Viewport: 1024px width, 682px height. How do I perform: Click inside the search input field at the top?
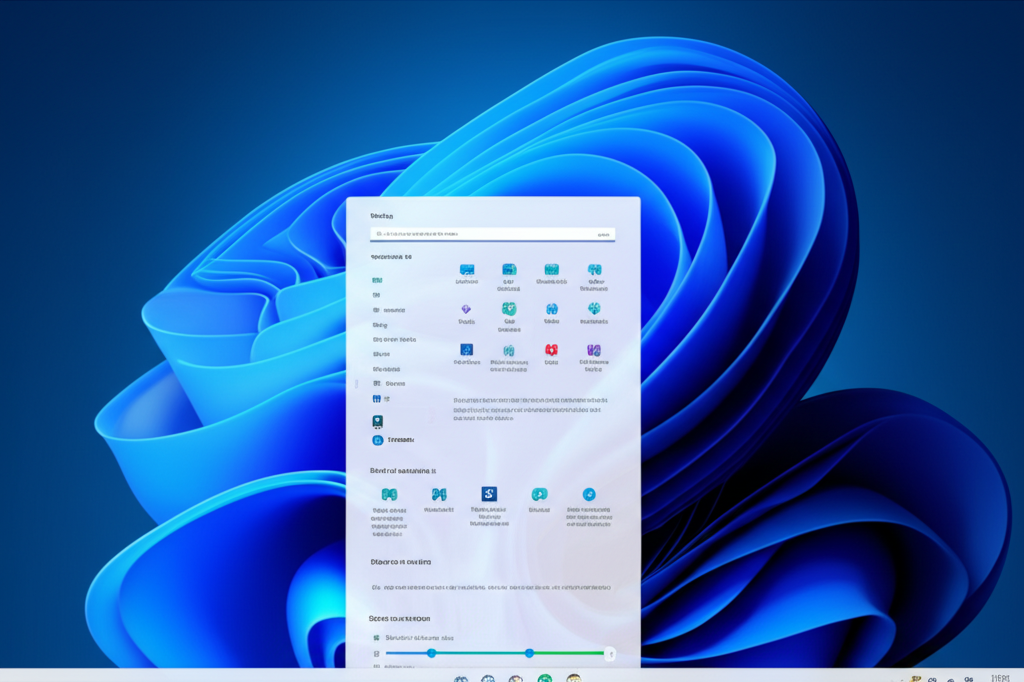point(480,233)
